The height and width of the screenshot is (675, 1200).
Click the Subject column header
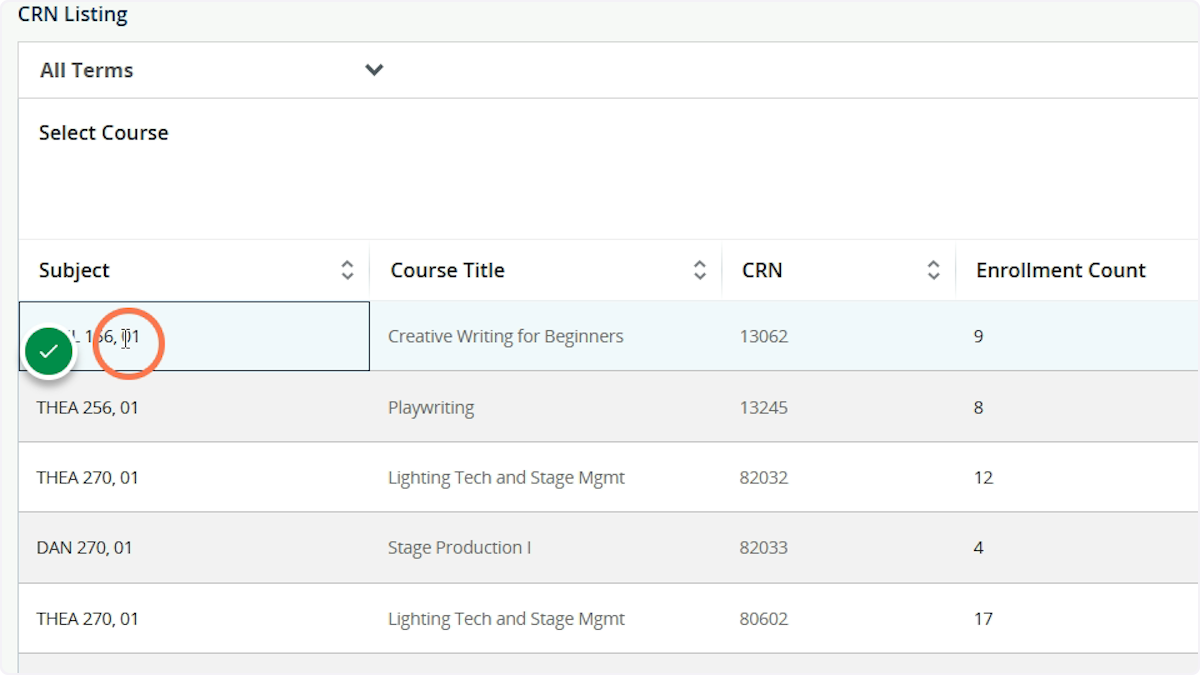pos(75,270)
